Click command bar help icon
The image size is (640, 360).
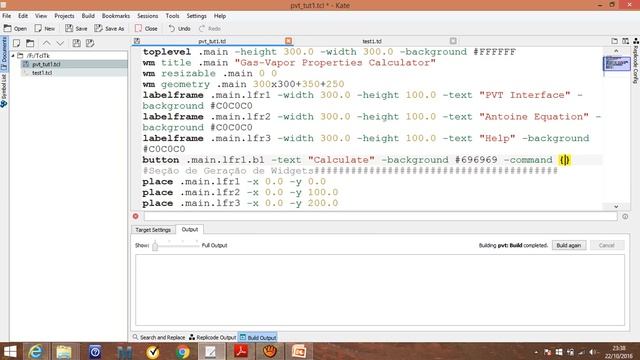(x=625, y=216)
